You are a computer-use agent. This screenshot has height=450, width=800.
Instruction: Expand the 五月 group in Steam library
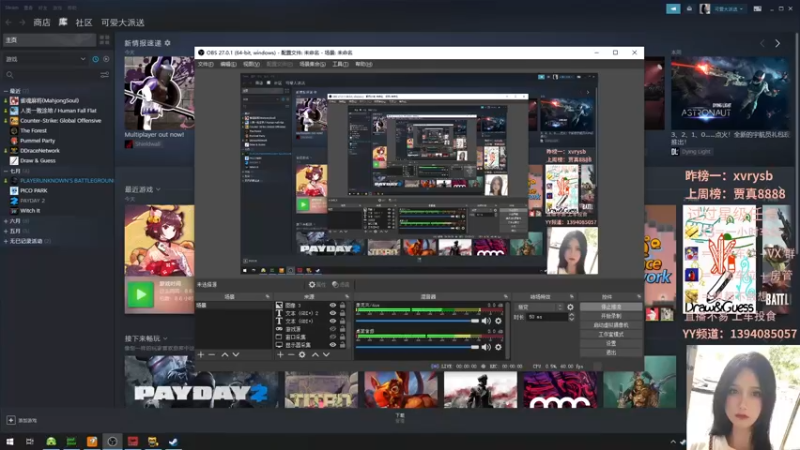click(x=6, y=231)
